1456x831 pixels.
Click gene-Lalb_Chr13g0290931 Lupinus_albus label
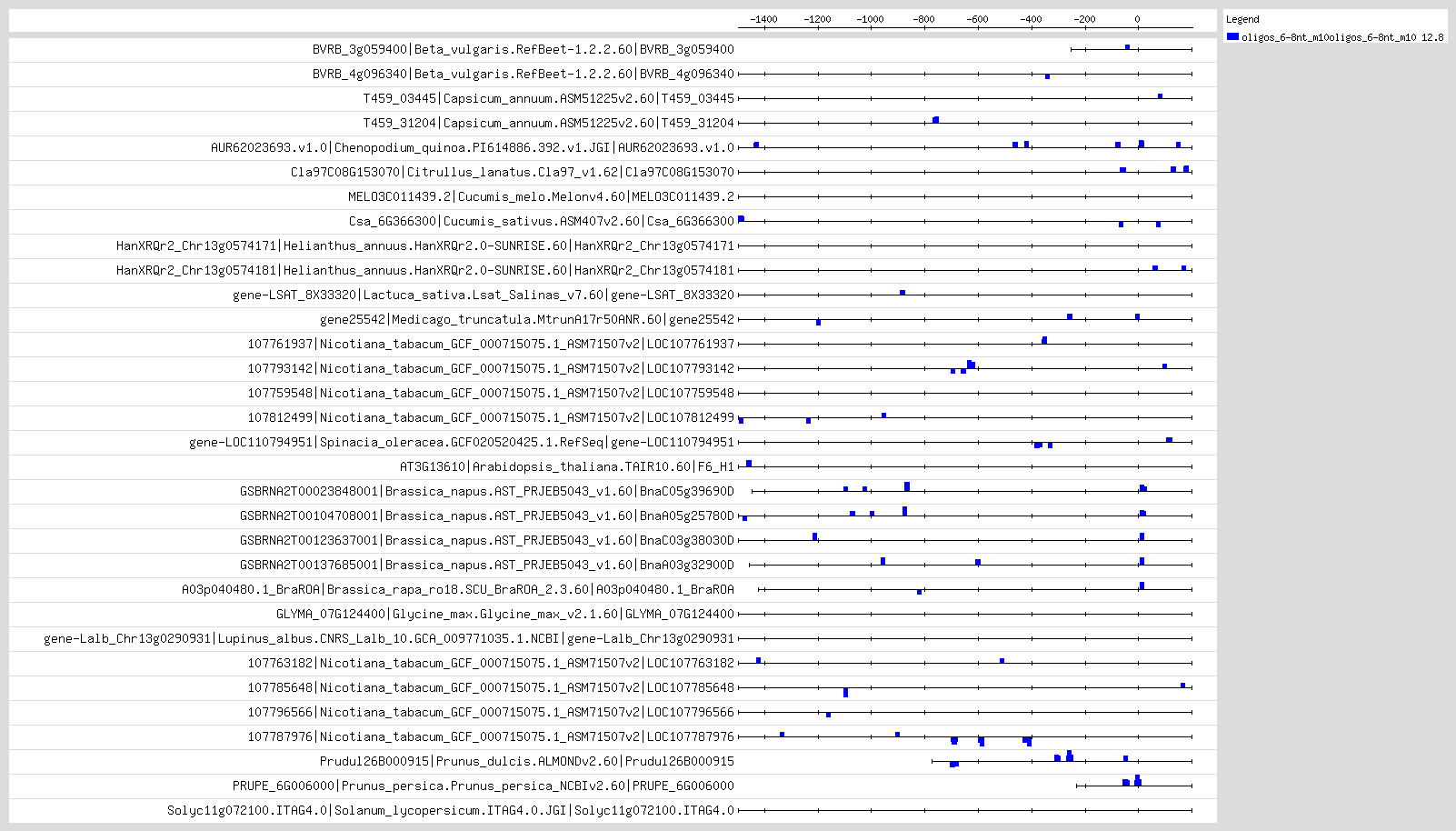click(389, 638)
